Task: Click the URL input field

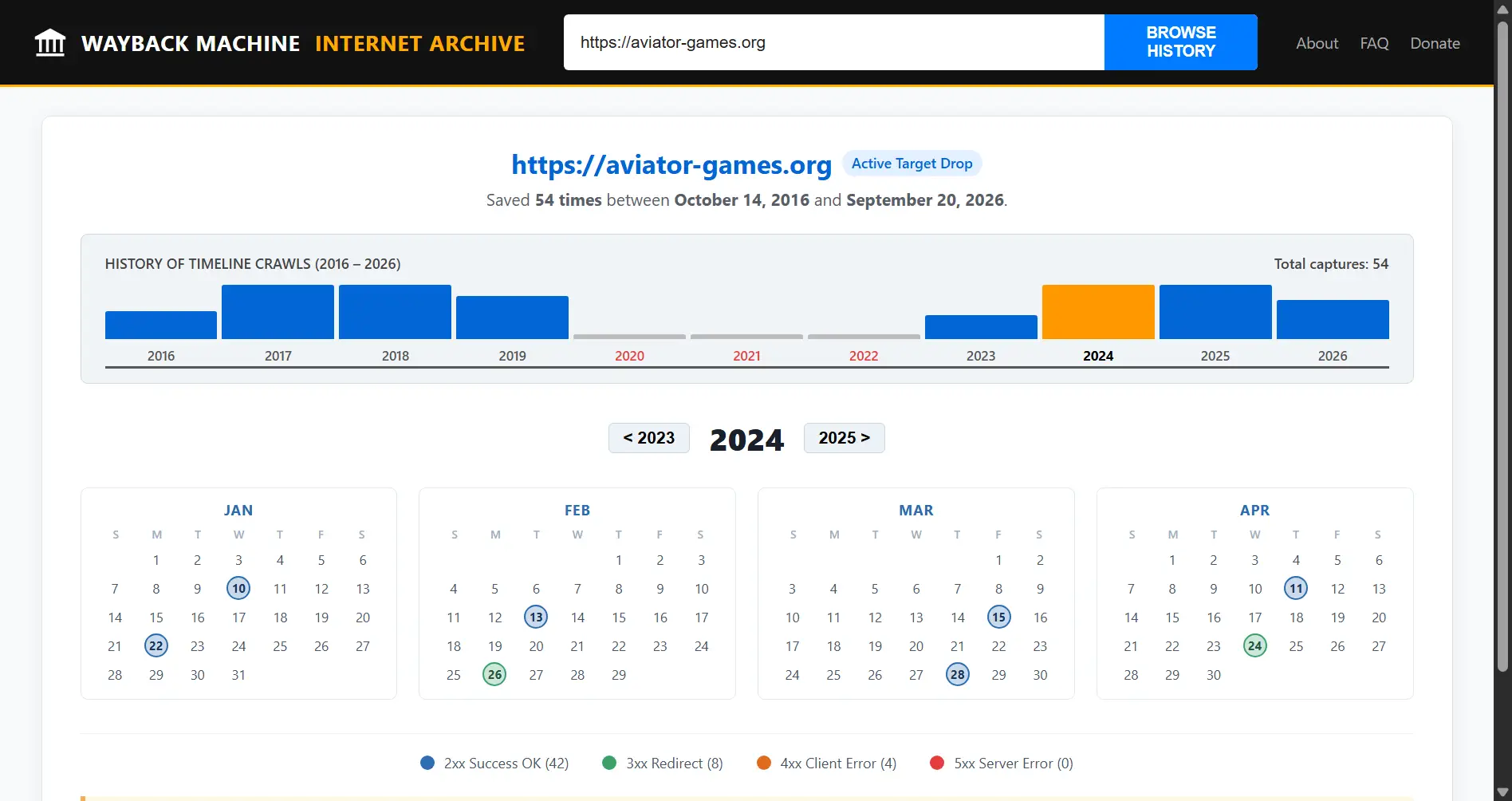Action: [x=833, y=42]
